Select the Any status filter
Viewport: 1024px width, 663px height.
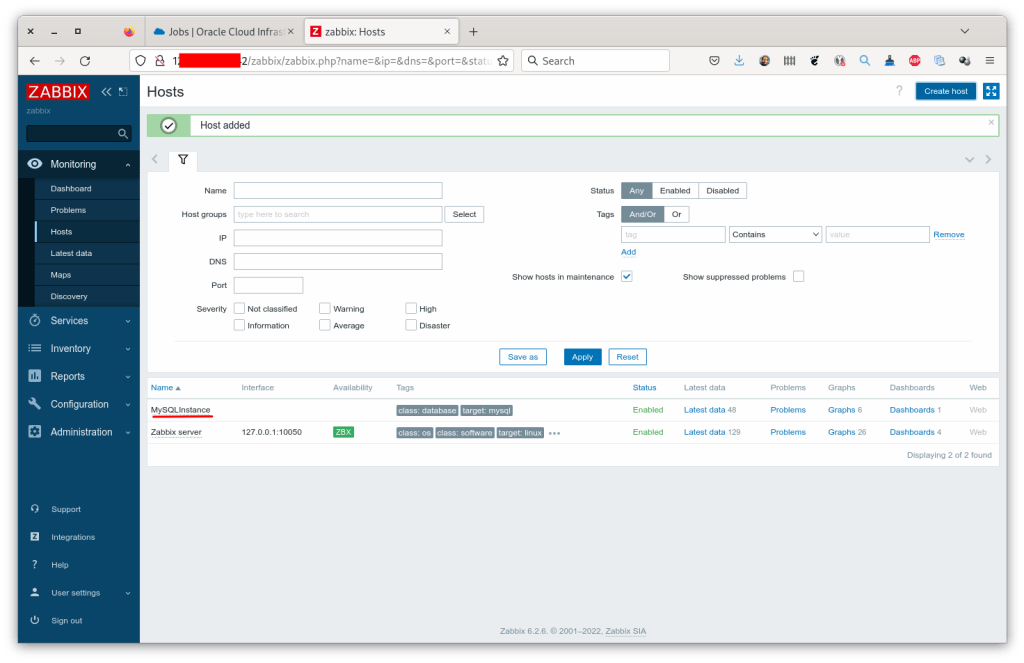[637, 191]
